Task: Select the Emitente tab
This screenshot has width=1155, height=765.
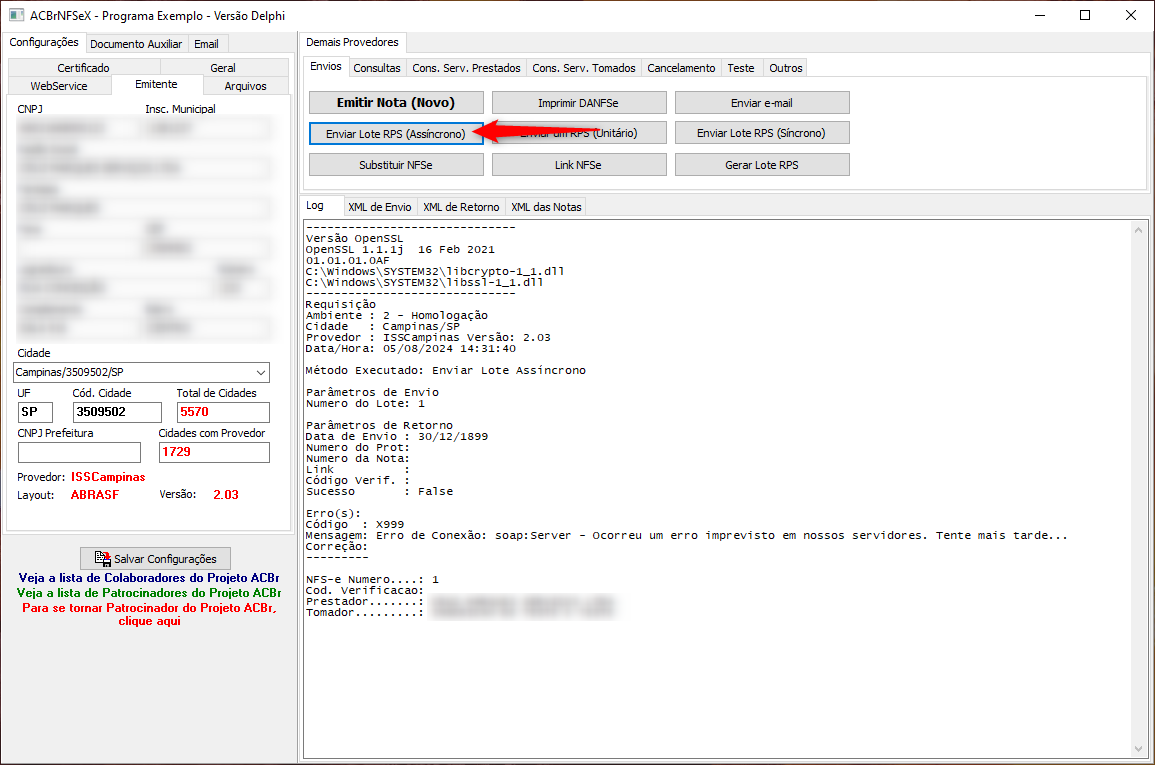Action: 156,85
